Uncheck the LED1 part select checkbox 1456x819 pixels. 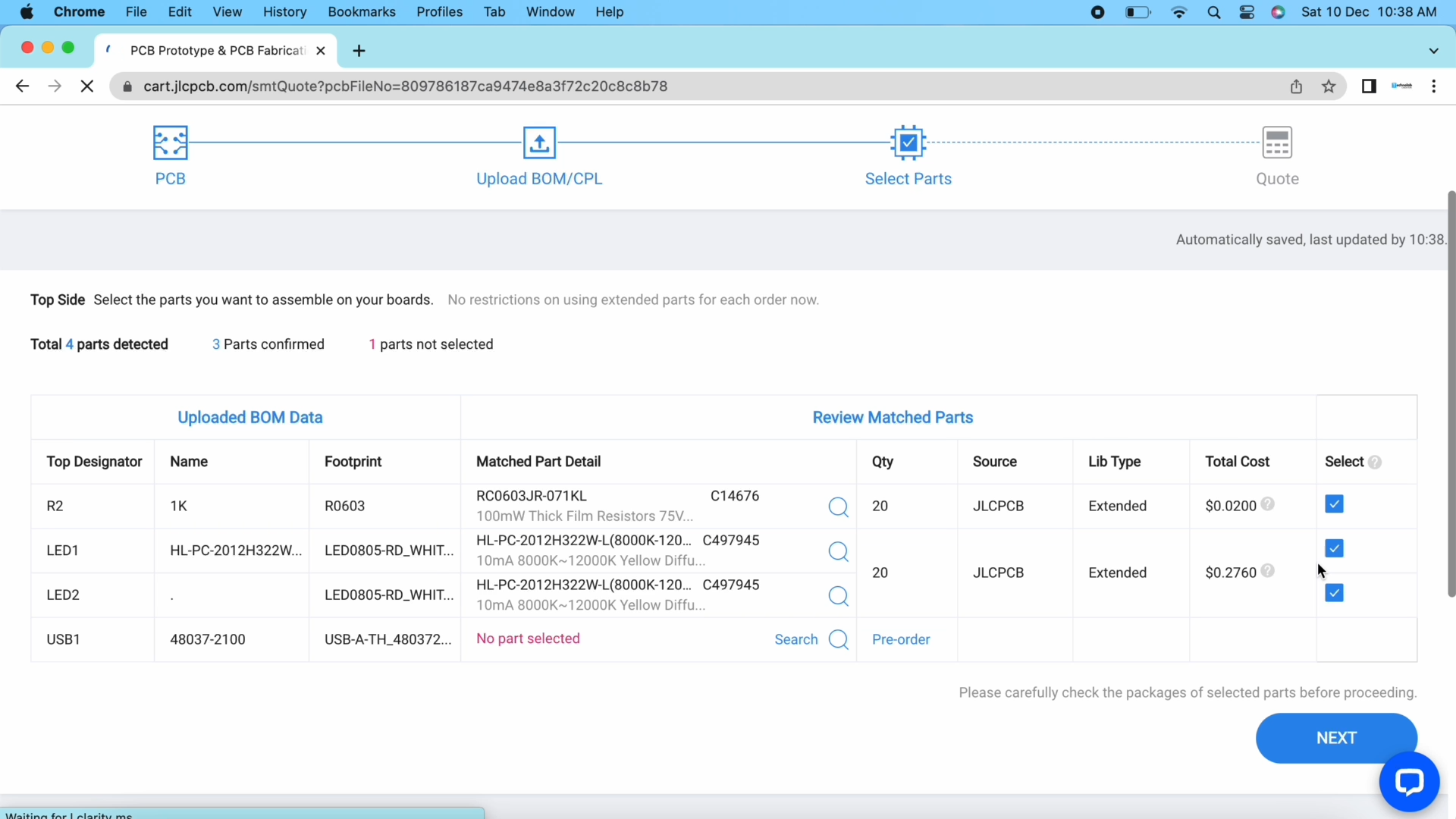[1334, 548]
